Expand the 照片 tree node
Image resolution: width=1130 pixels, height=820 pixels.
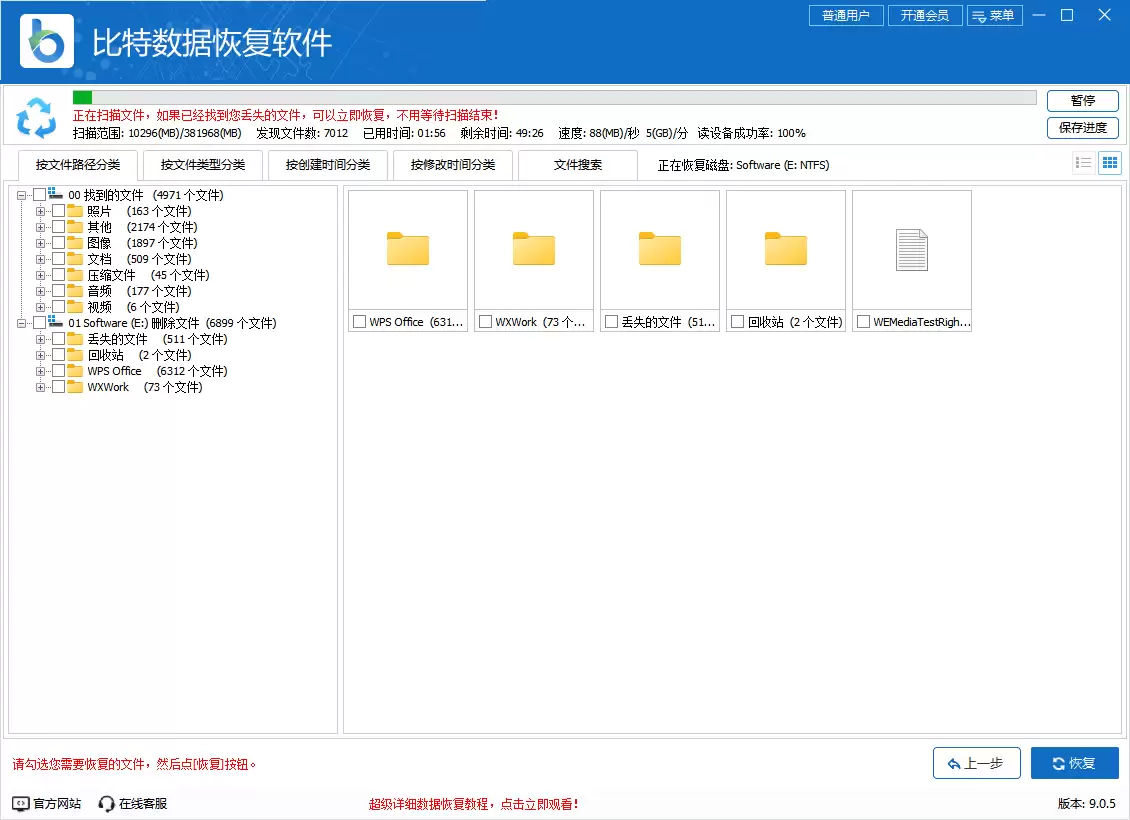click(x=38, y=210)
